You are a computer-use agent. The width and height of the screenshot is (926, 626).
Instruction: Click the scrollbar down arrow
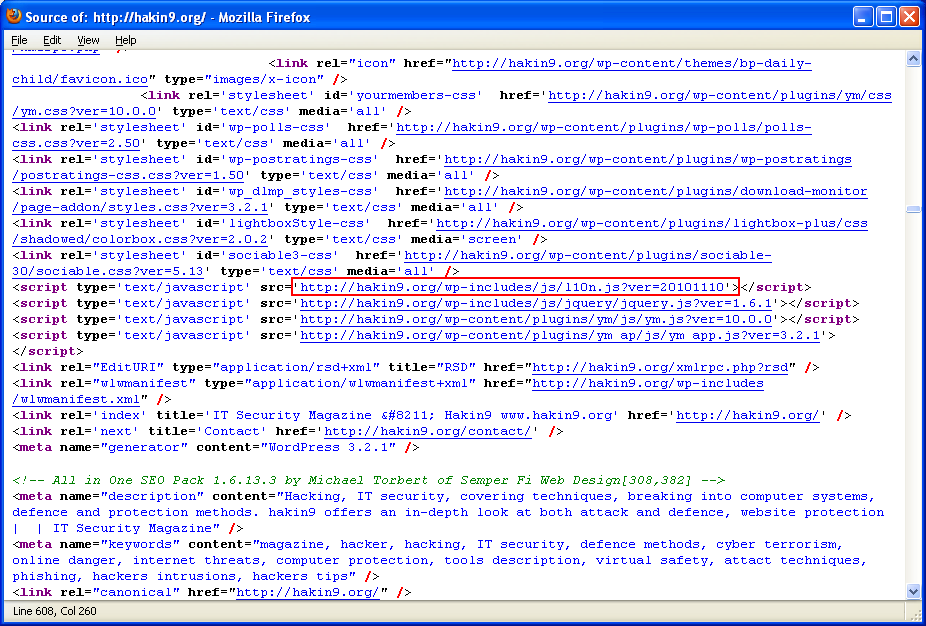pos(912,591)
